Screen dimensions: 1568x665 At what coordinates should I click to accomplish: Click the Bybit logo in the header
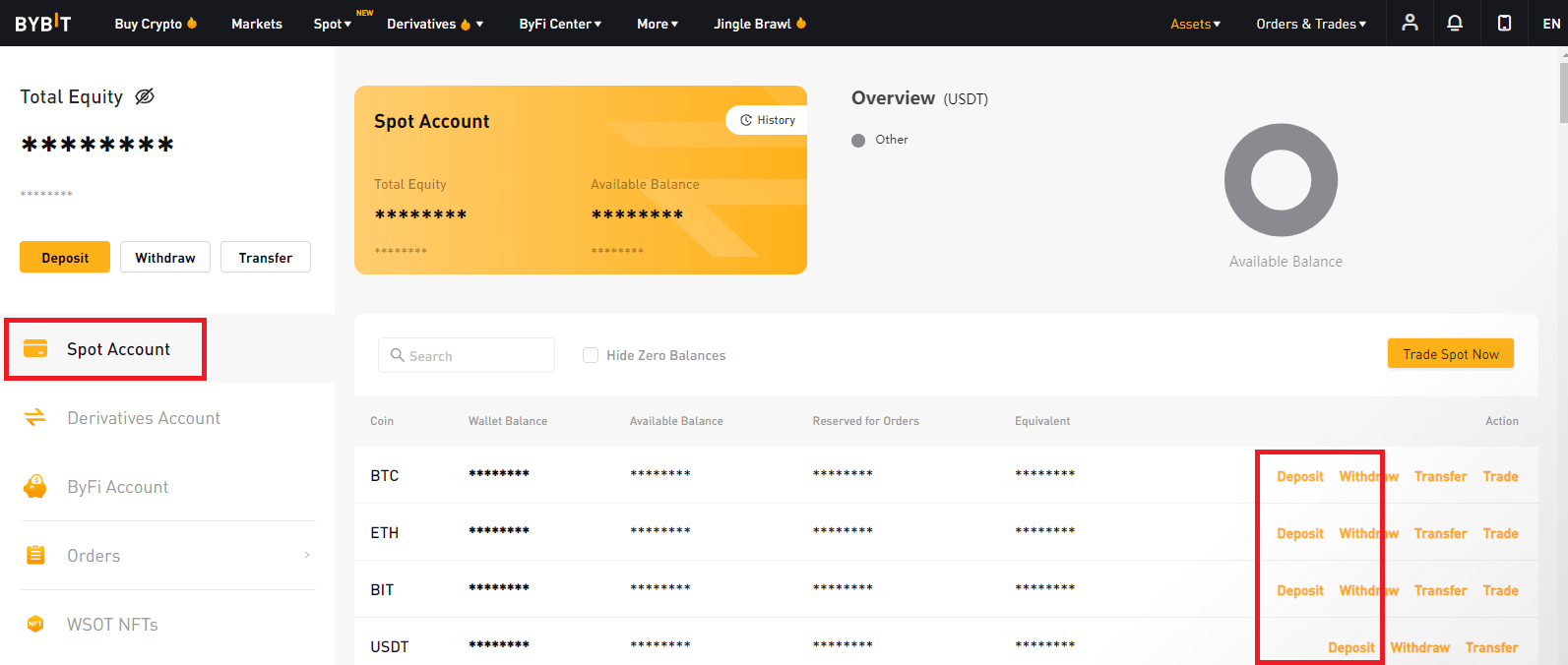pyautogui.click(x=42, y=24)
